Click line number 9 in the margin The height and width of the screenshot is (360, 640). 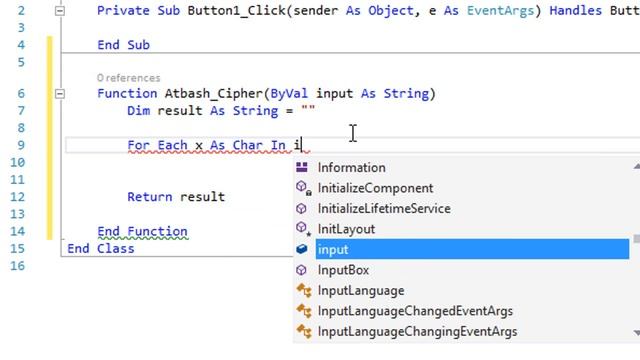tap(21, 145)
